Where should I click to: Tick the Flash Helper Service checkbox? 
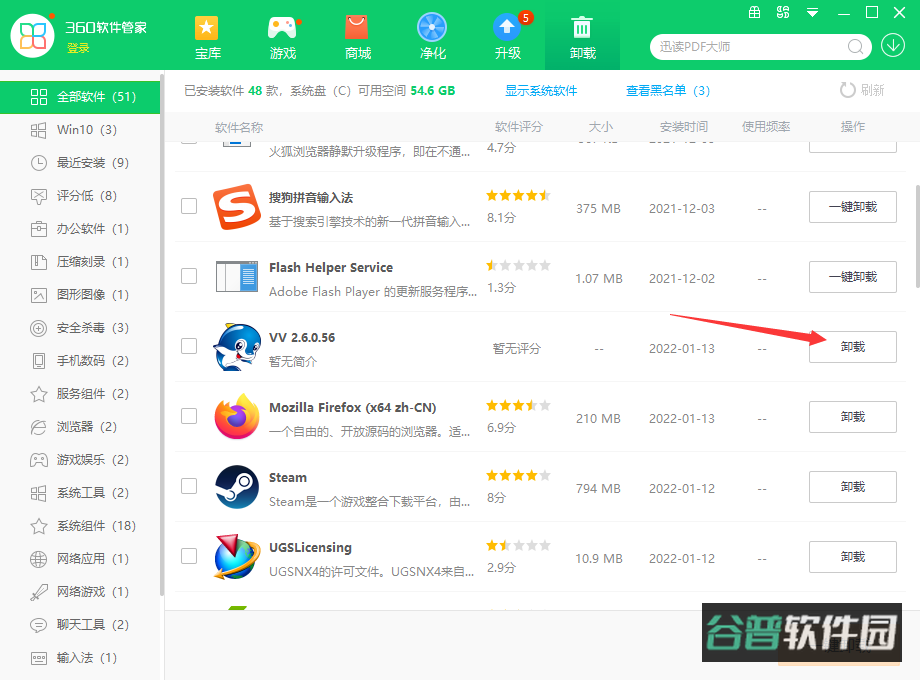click(189, 276)
